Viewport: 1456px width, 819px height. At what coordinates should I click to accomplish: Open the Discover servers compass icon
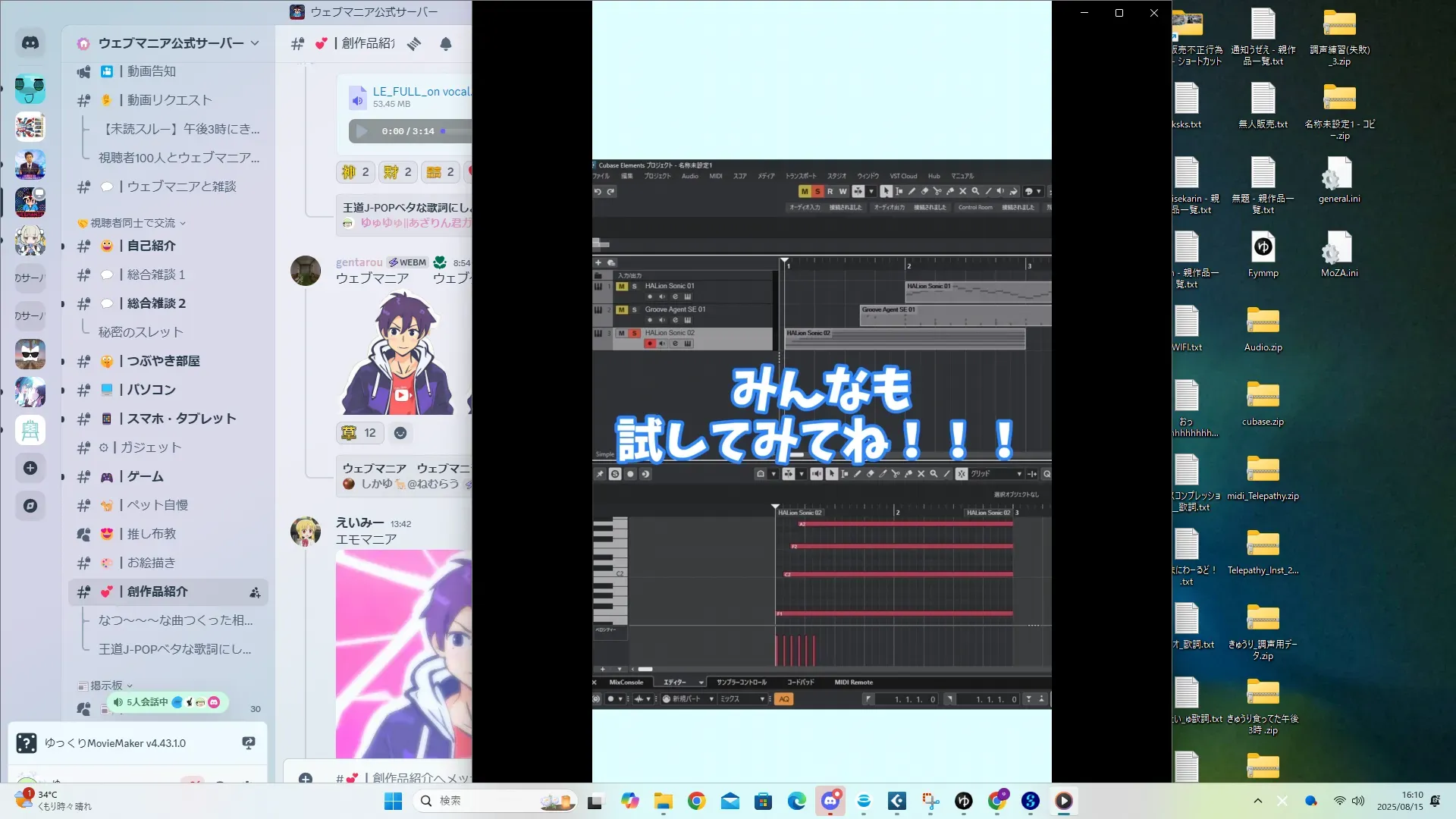pos(30,506)
